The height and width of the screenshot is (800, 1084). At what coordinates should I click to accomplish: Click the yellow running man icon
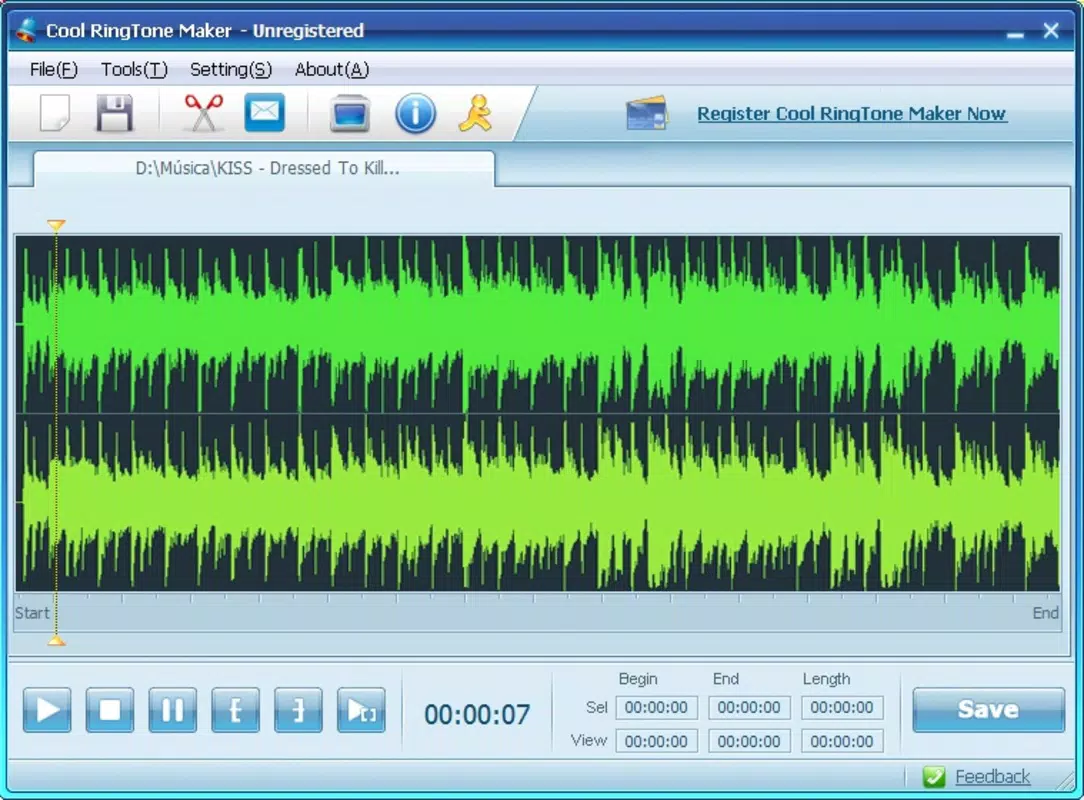point(476,113)
